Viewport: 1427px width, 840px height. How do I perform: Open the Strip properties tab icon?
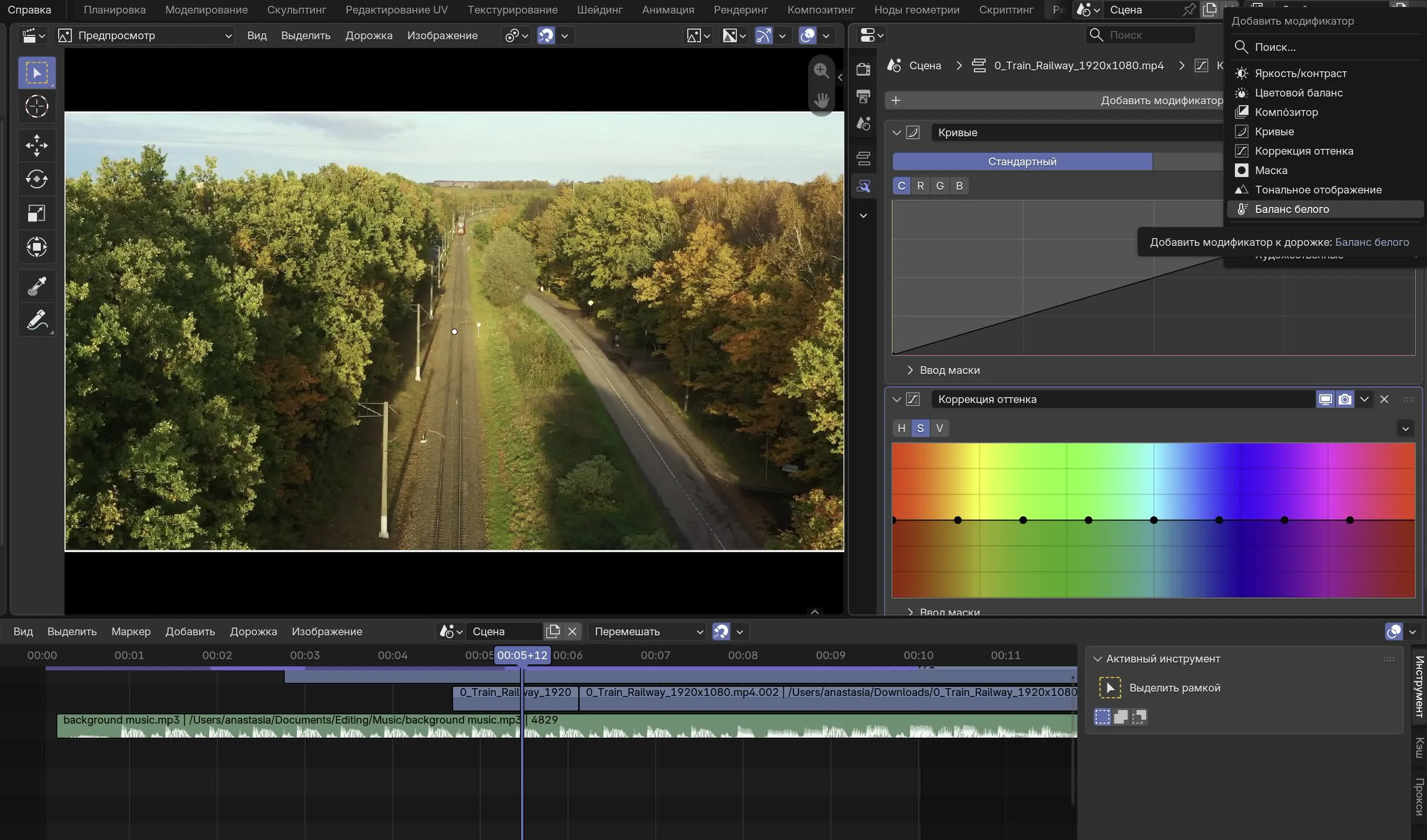pyautogui.click(x=863, y=159)
